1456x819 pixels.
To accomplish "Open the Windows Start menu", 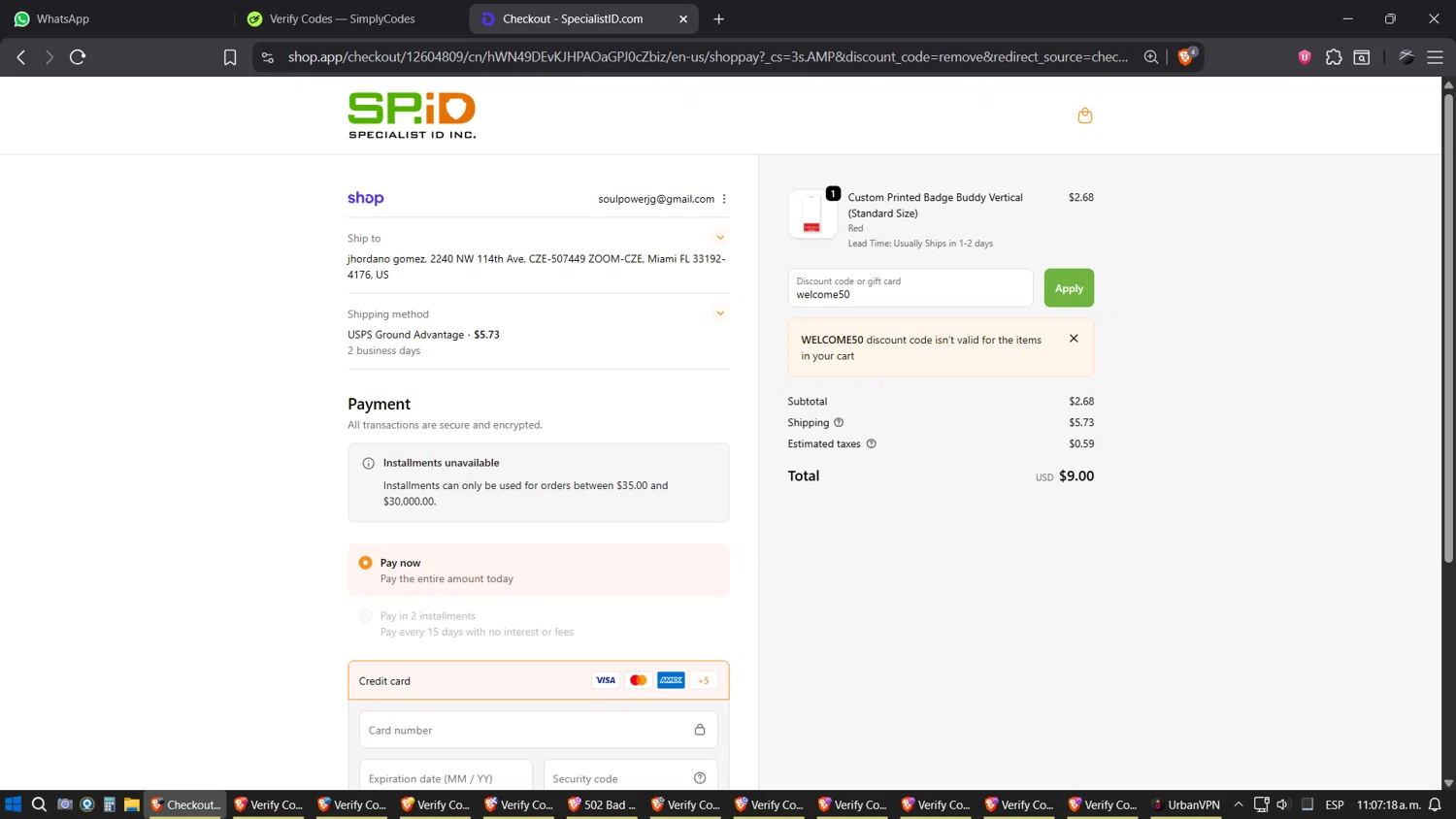I will coord(13,804).
